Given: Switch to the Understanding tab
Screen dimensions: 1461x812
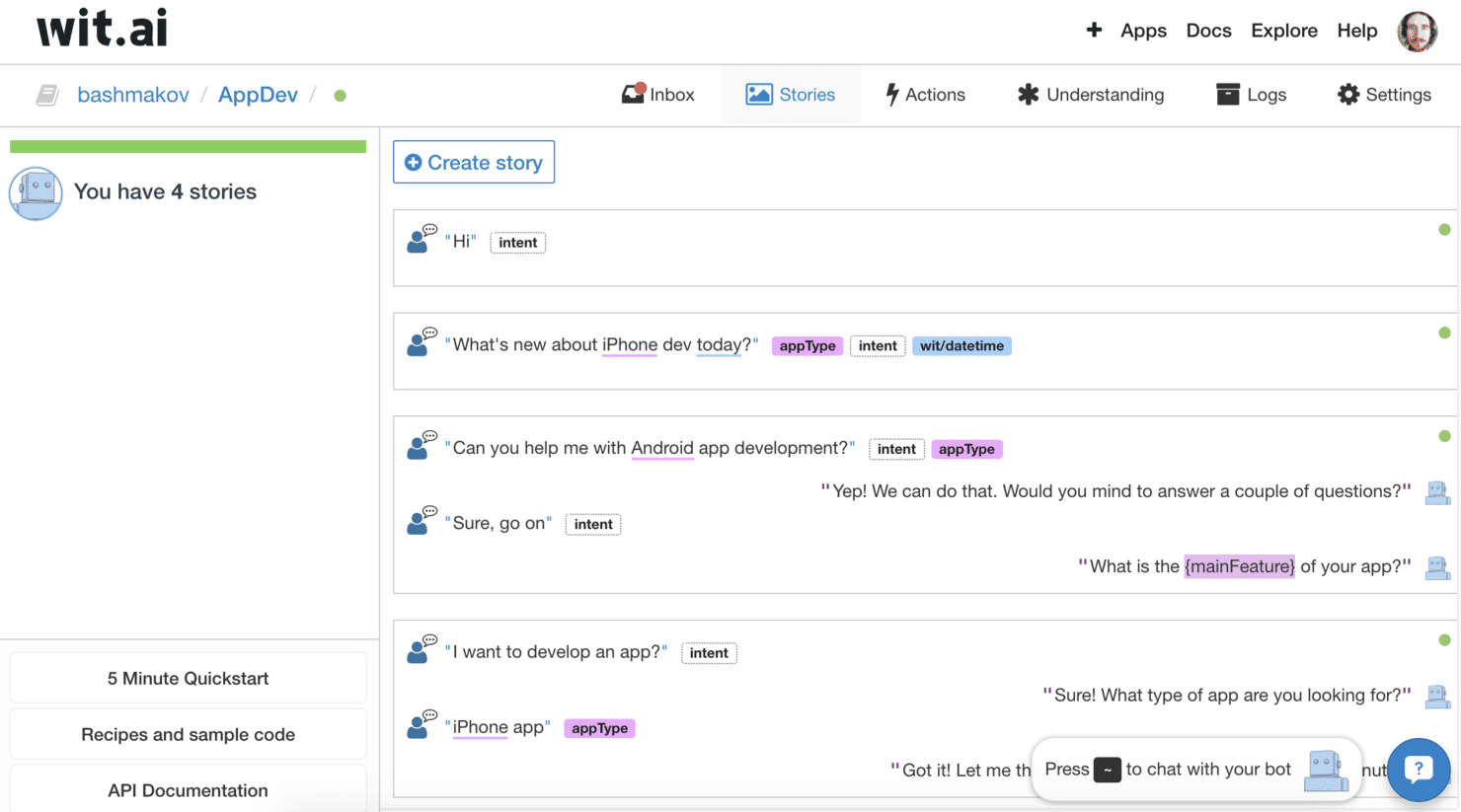Looking at the screenshot, I should [1091, 95].
